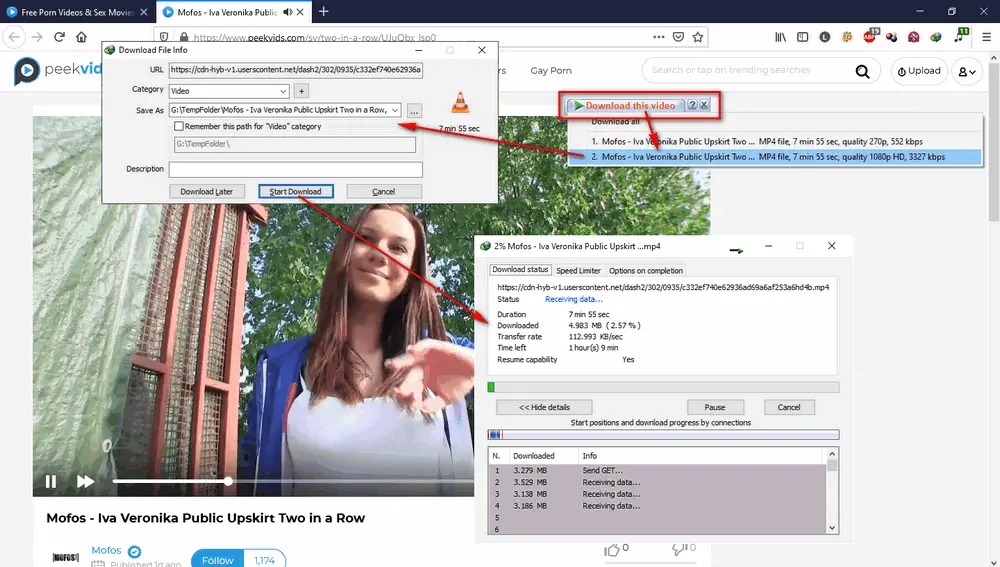Image resolution: width=1000 pixels, height=567 pixels.
Task: Open the Options on completion tab
Action: 645,270
